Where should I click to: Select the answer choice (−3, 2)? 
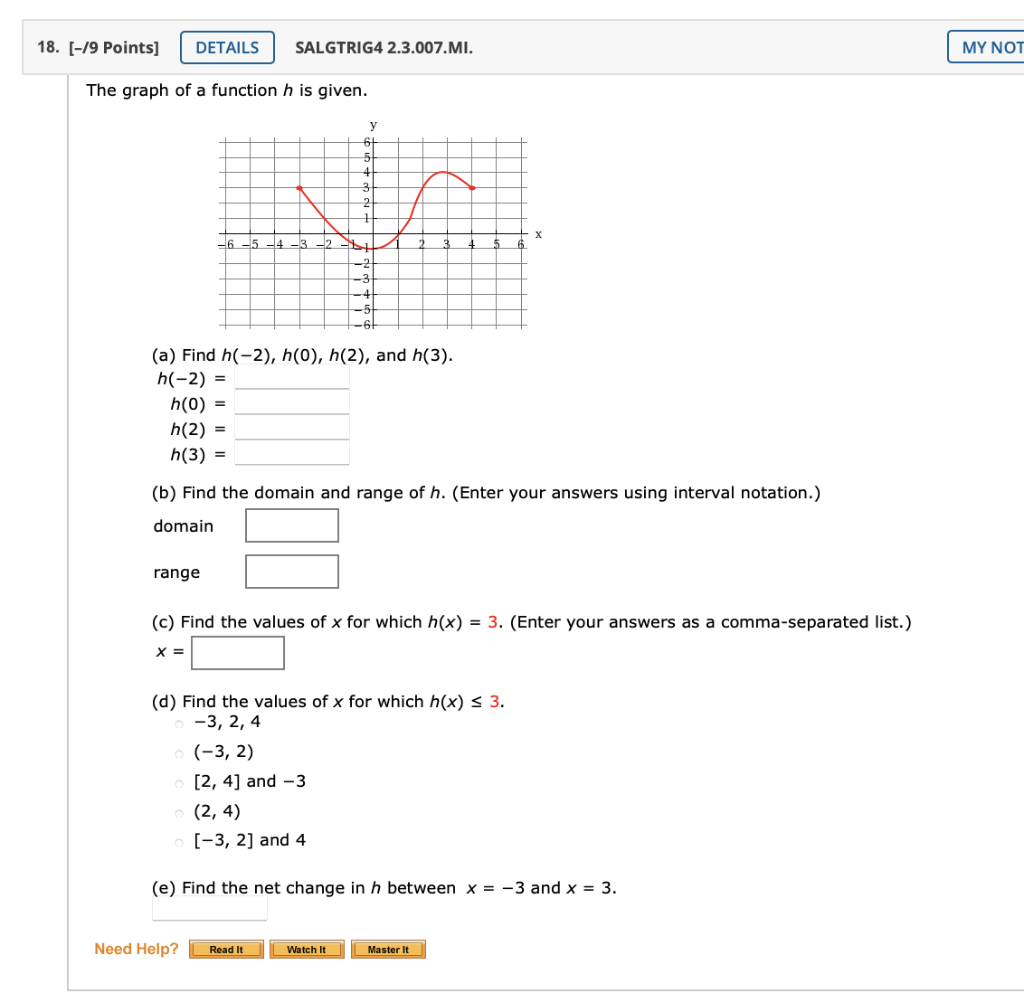178,751
